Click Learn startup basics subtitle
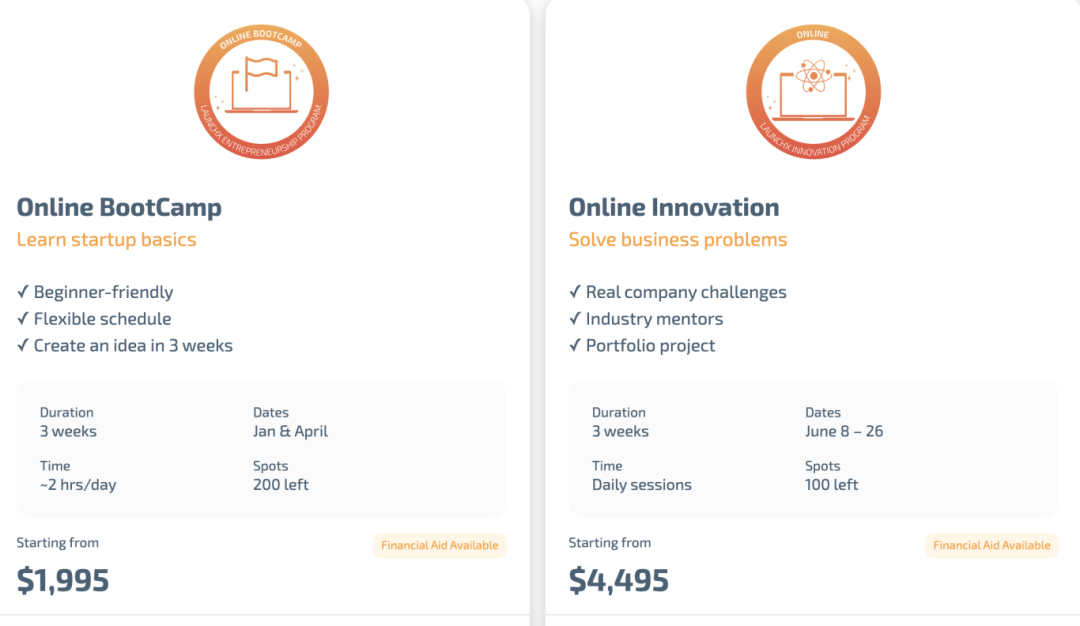1080x626 pixels. (107, 240)
